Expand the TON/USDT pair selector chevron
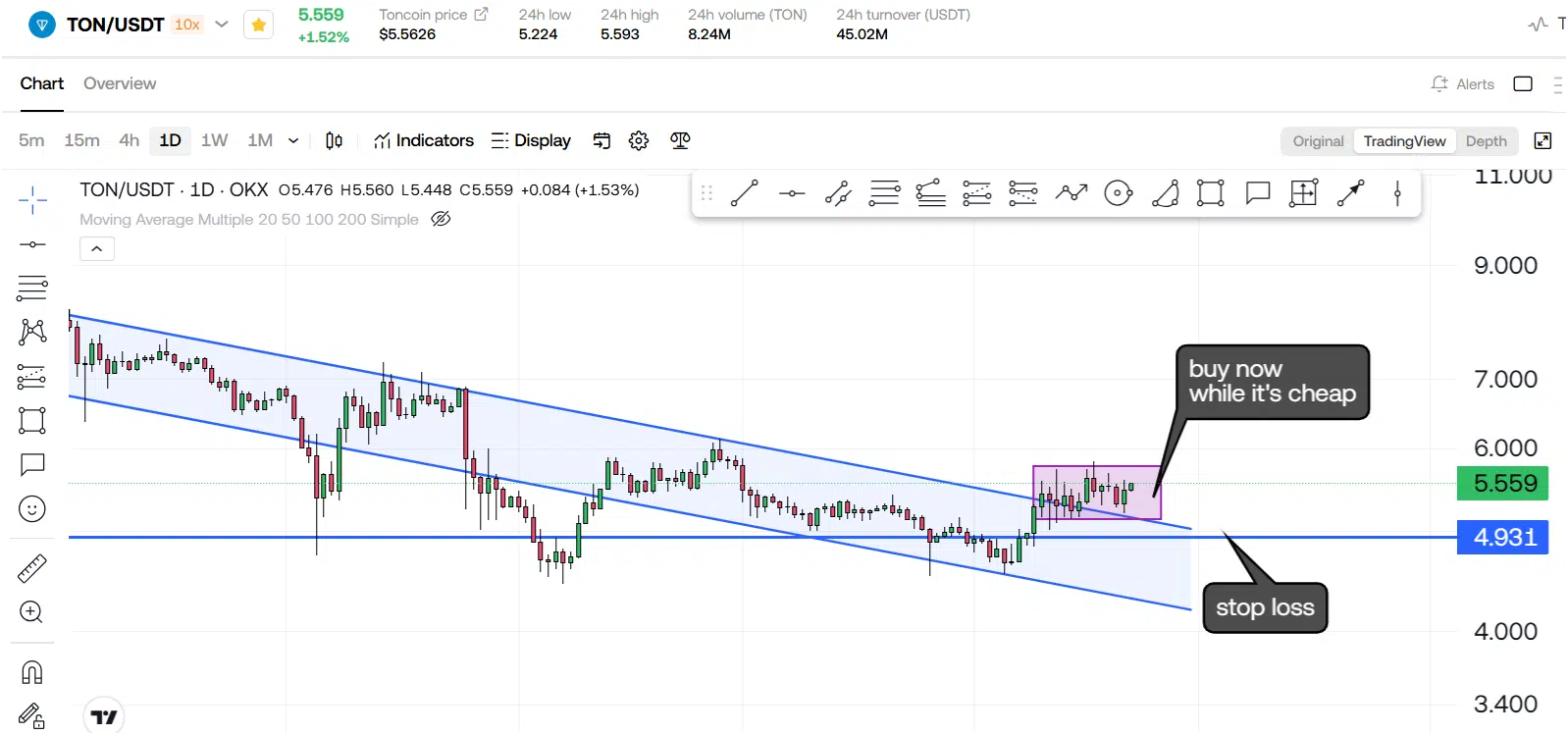Viewport: 1568px width, 735px height. [x=222, y=25]
